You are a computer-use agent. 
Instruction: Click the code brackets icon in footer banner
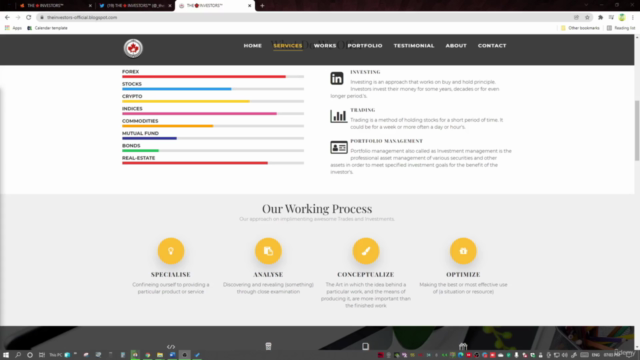171,347
